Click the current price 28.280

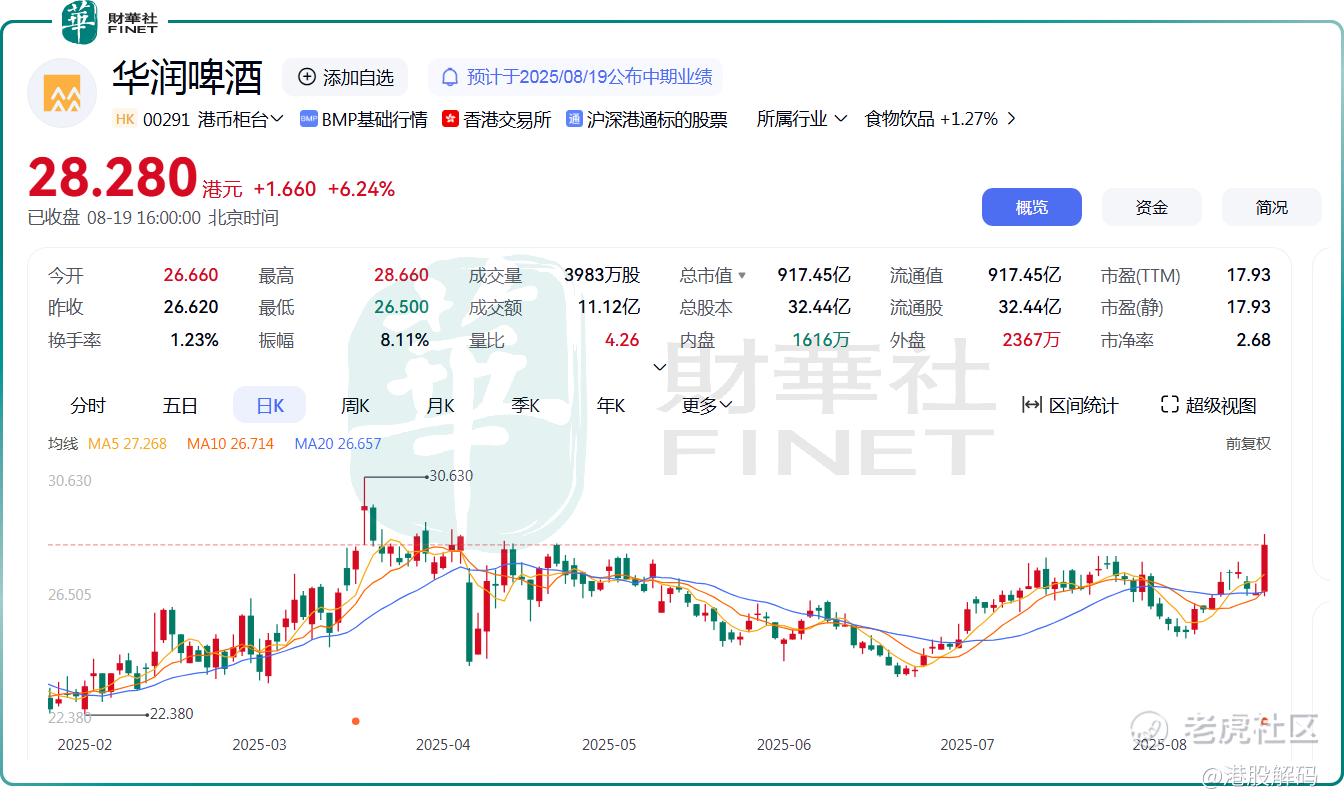click(112, 178)
